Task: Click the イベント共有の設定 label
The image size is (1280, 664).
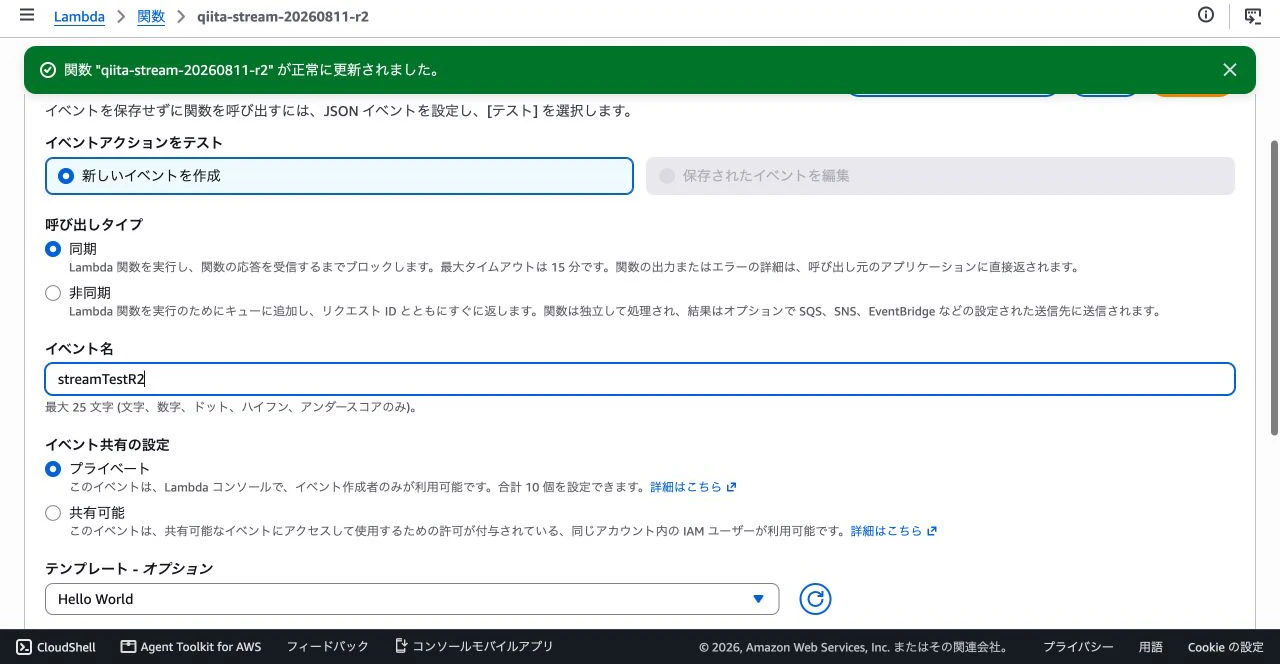Action: click(107, 445)
